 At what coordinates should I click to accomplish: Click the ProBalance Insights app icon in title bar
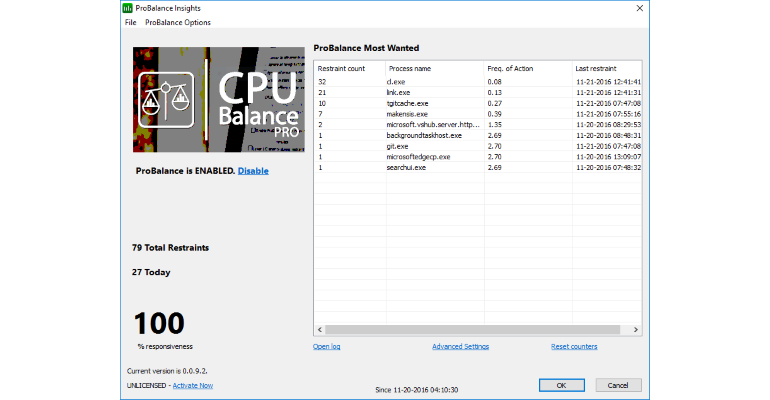(x=128, y=8)
